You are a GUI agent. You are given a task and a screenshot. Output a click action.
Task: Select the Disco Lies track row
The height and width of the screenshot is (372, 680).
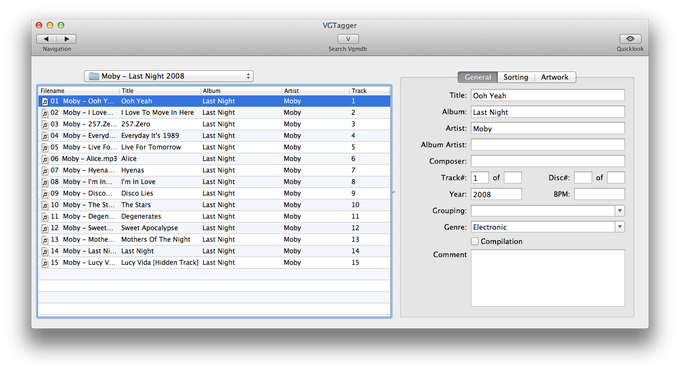click(x=214, y=193)
